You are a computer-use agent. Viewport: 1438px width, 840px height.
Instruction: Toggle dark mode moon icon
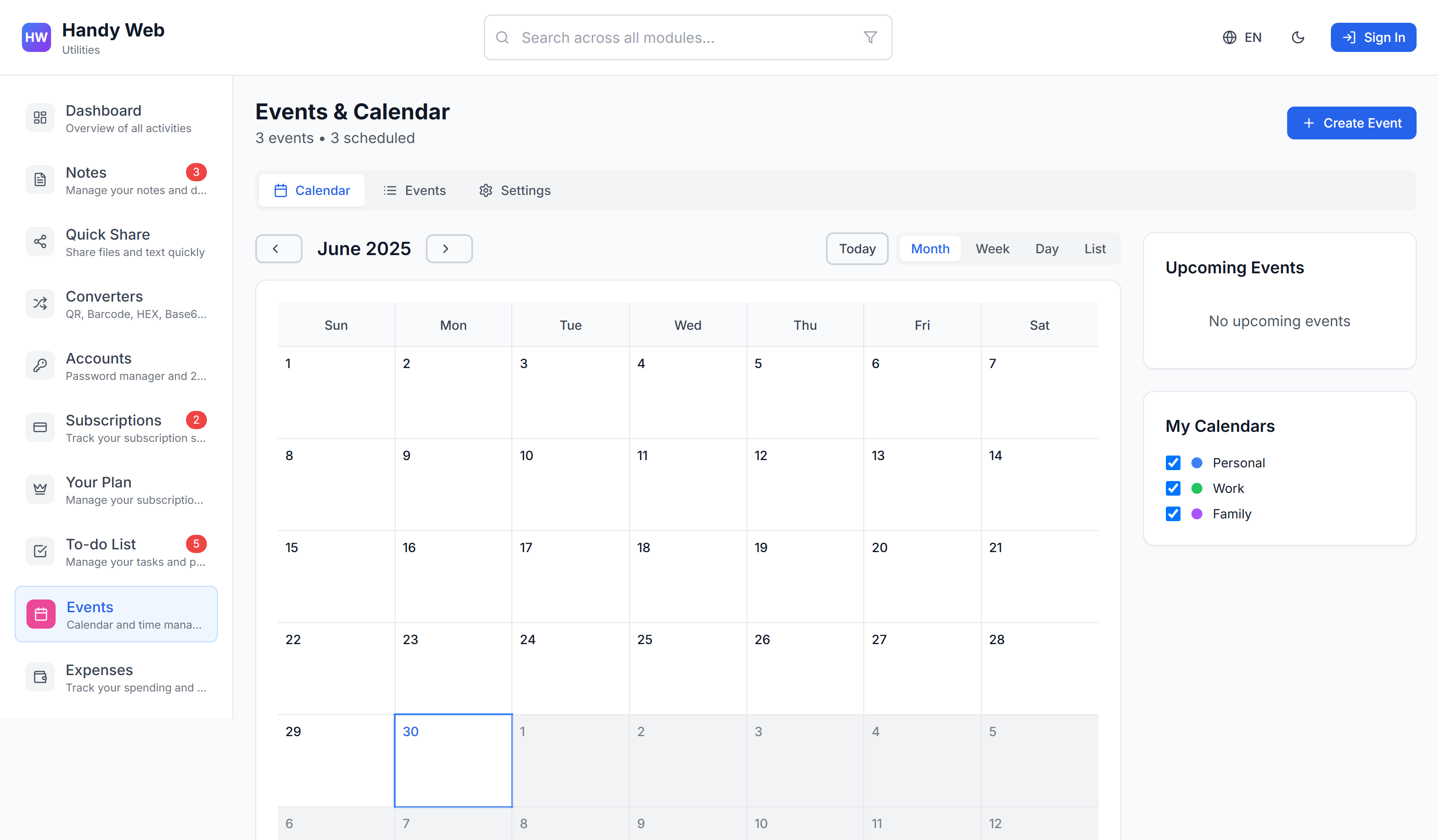pyautogui.click(x=1298, y=38)
